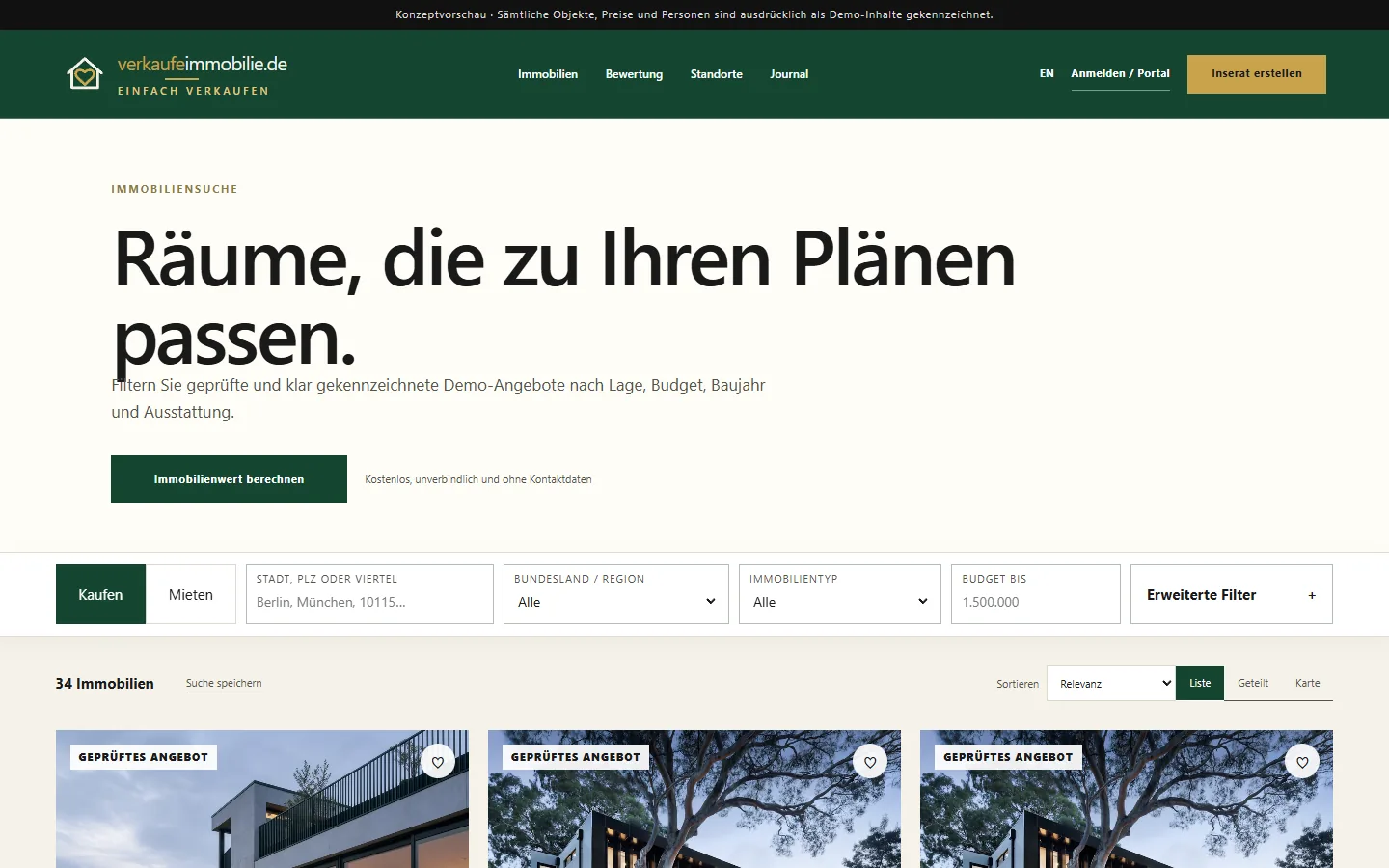Image resolution: width=1389 pixels, height=868 pixels.
Task: Open the Immobilien menu item
Action: pyautogui.click(x=548, y=74)
